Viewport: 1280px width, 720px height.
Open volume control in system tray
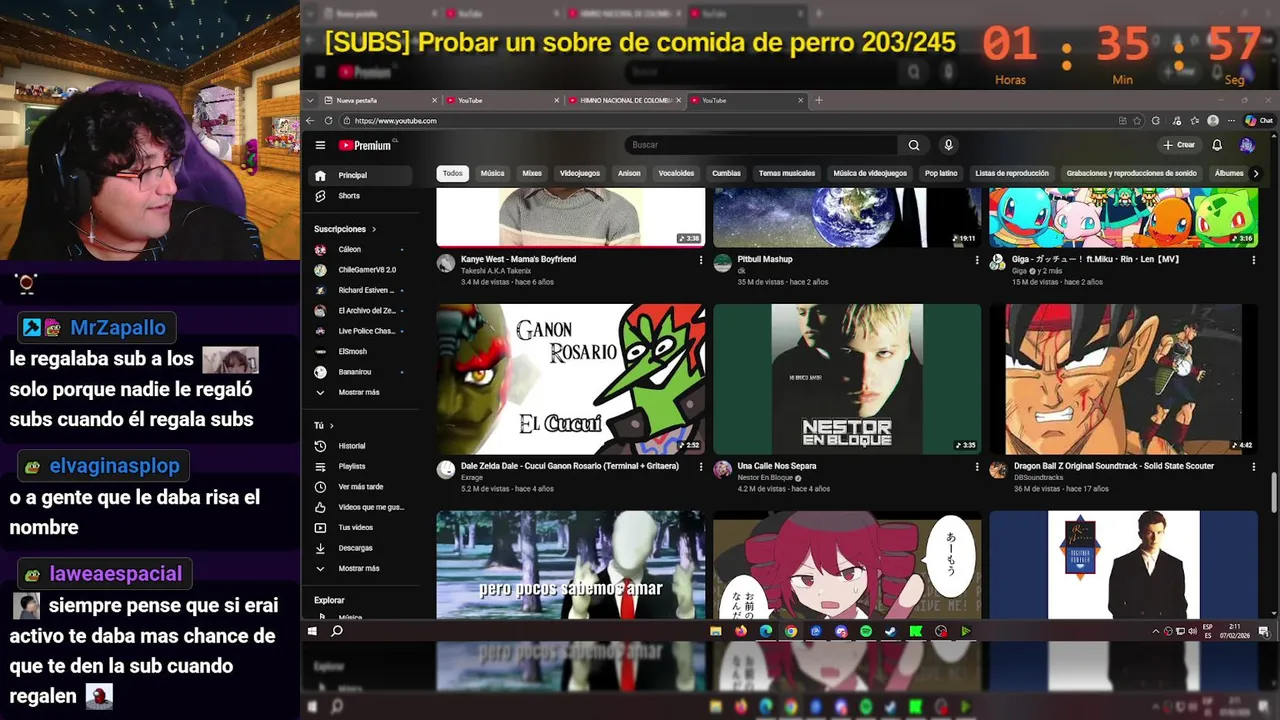[x=1192, y=631]
